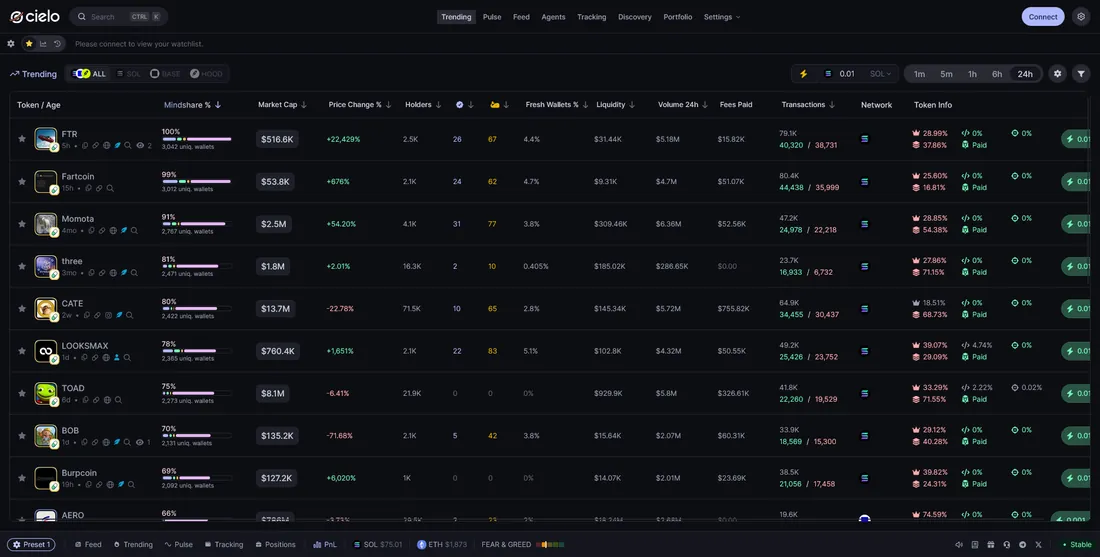Image resolution: width=1100 pixels, height=557 pixels.
Task: Click the blue feather icon in Burpcoin row
Action: point(121,484)
